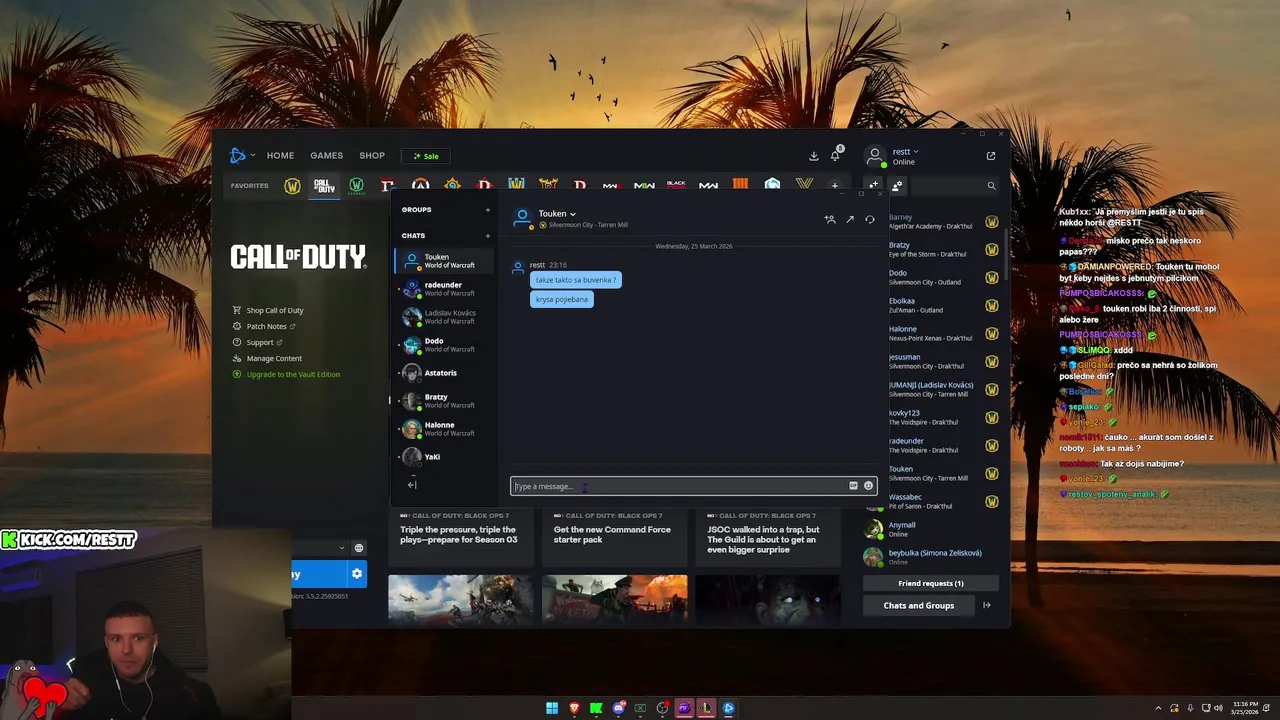Select Overwatch icon in favorites bar
This screenshot has height=720, width=1280.
coord(420,186)
